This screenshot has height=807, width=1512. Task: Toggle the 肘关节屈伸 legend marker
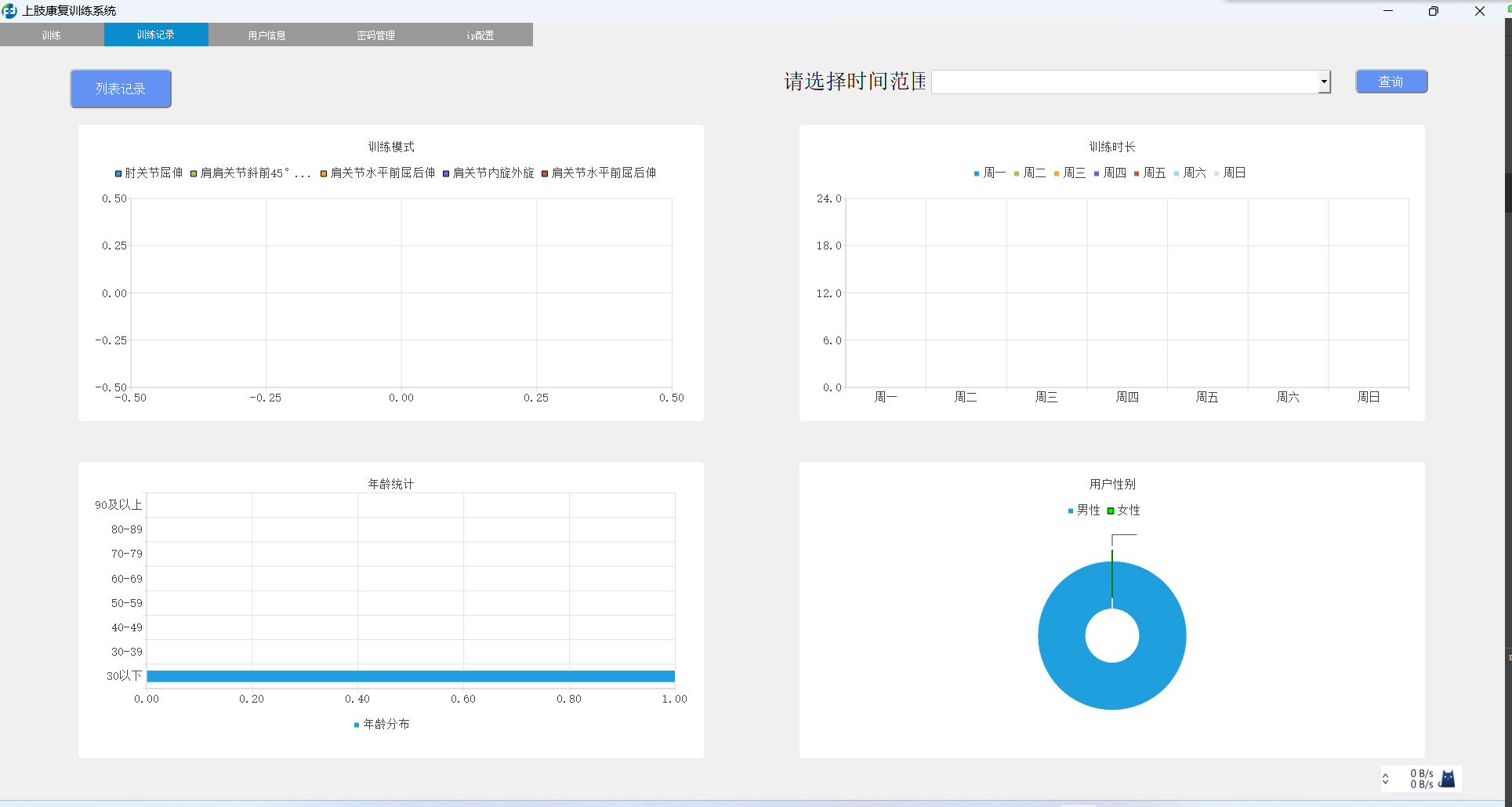(118, 173)
